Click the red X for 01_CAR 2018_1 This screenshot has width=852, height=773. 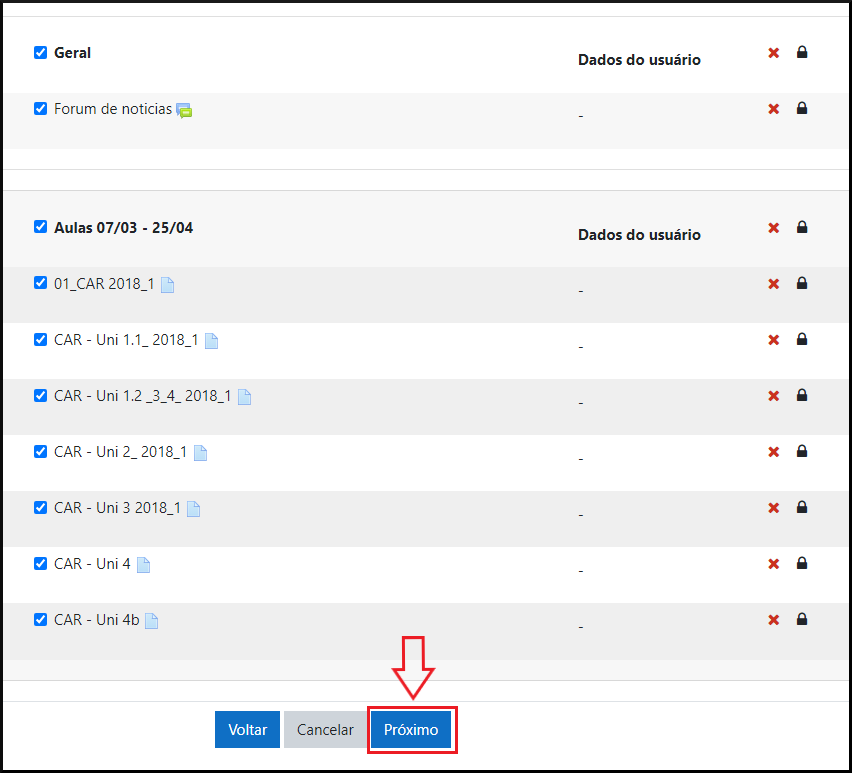click(773, 284)
